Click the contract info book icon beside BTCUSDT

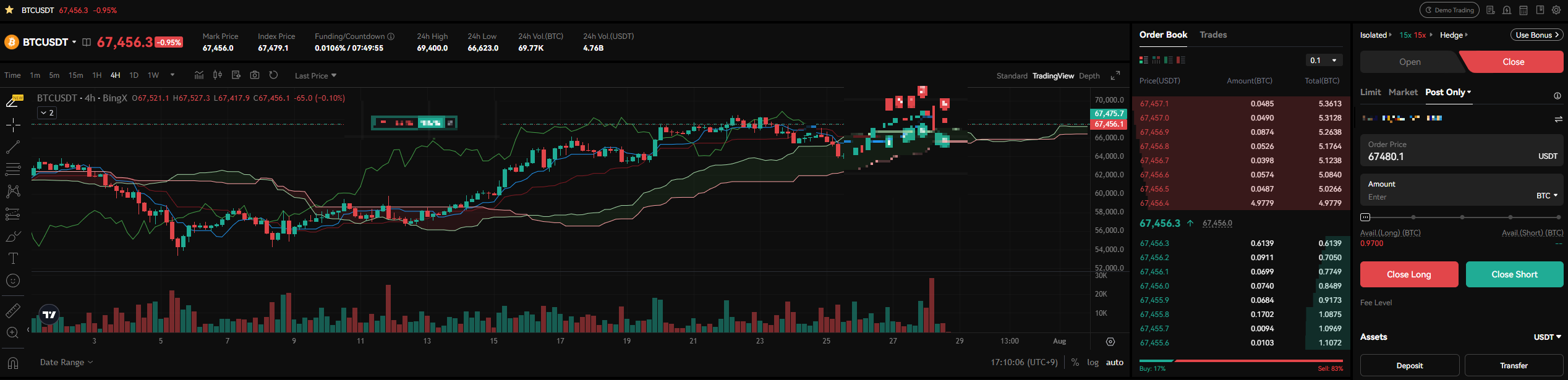pos(87,42)
